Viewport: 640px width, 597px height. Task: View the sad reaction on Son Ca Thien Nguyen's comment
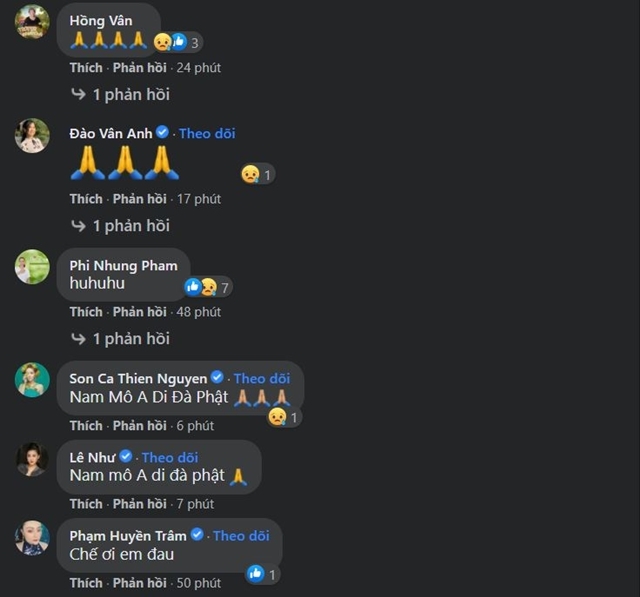point(284,417)
